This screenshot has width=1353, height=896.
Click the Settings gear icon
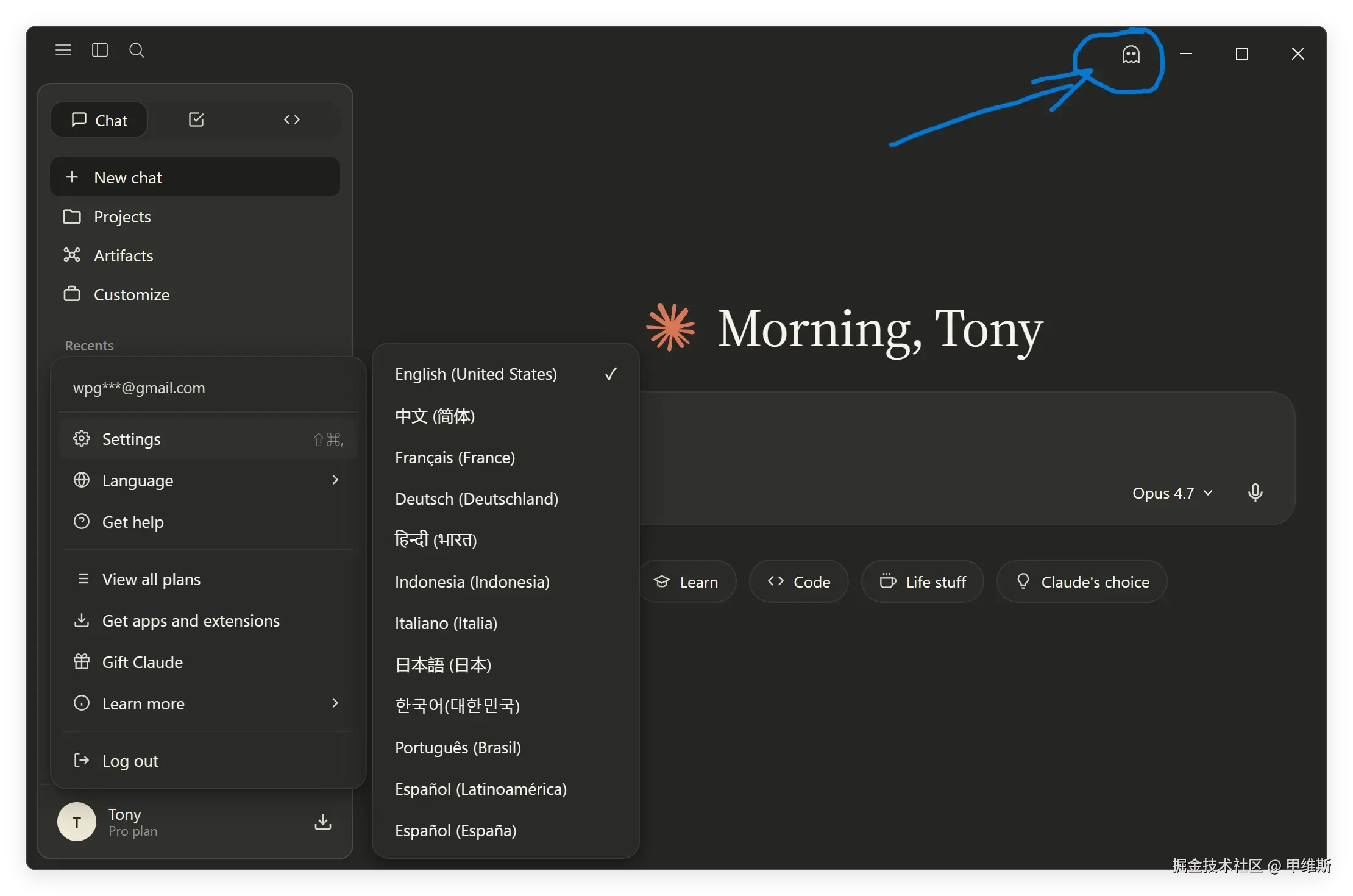tap(82, 438)
